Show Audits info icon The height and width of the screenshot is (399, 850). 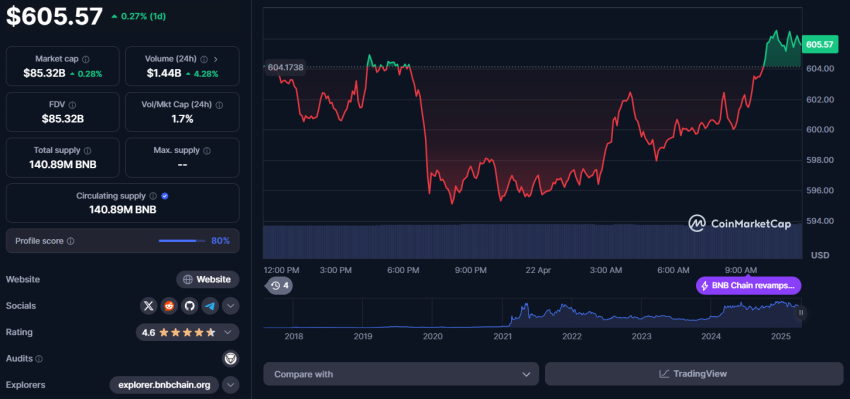[x=39, y=359]
